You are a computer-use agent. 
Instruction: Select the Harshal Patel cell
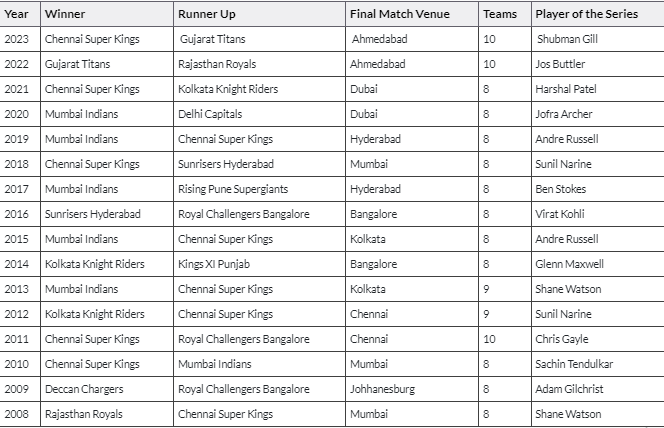(567, 90)
